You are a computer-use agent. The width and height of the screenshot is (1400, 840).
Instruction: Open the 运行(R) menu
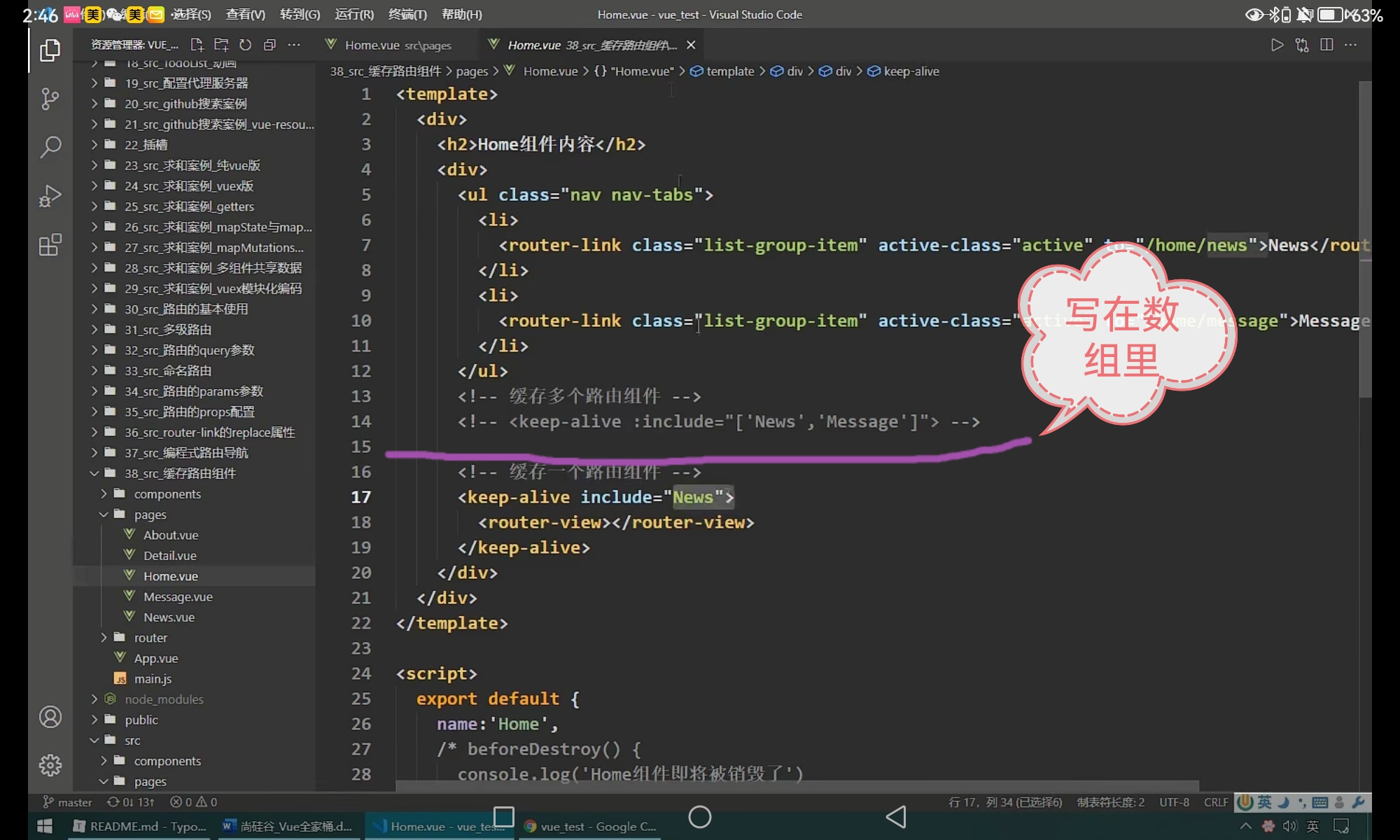pyautogui.click(x=354, y=14)
